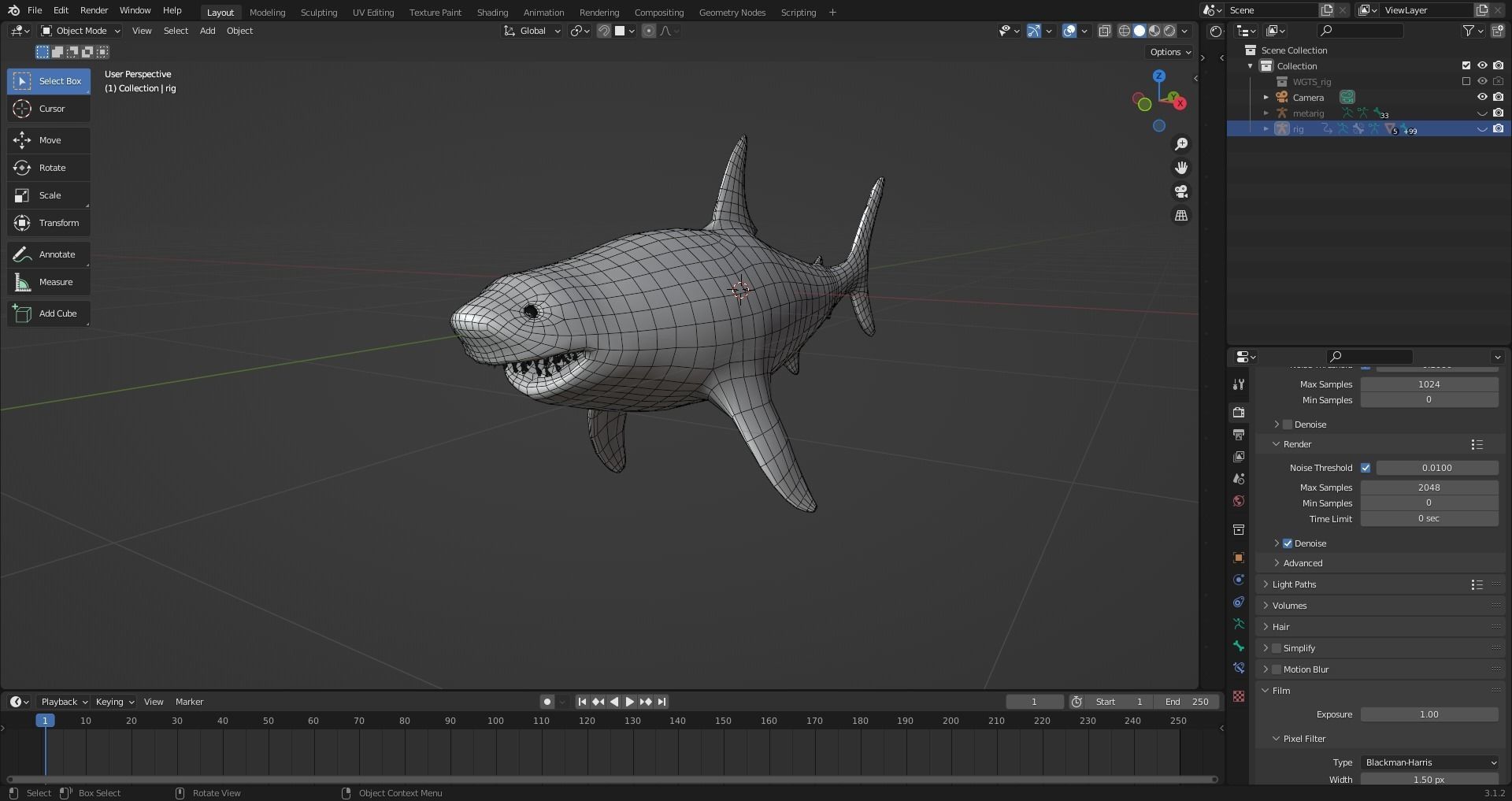Open Blackman-Harris filter type dropdown

1429,762
